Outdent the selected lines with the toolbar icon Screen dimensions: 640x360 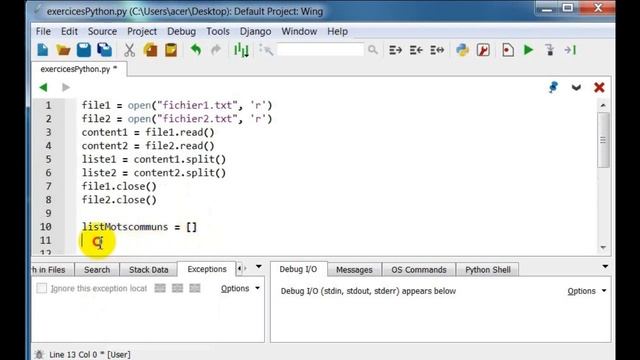pyautogui.click(x=416, y=50)
